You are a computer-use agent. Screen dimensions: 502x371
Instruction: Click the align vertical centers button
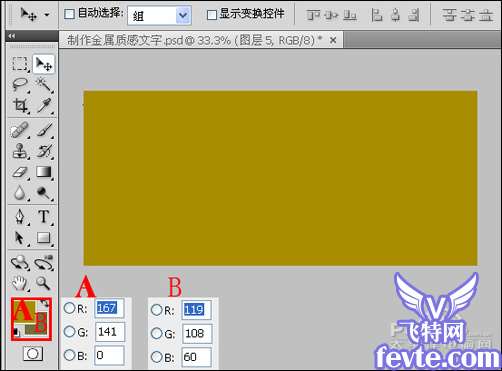click(x=331, y=15)
